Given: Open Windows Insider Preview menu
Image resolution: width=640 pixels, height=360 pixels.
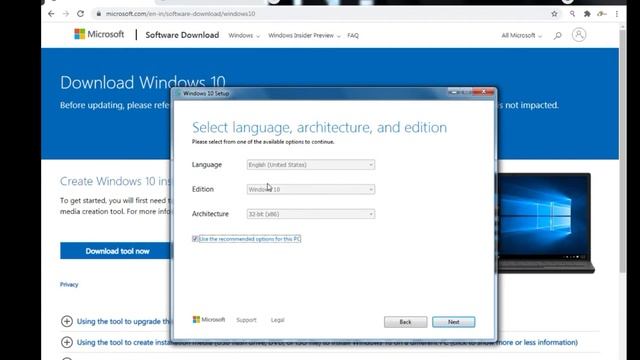Looking at the screenshot, I should [304, 36].
